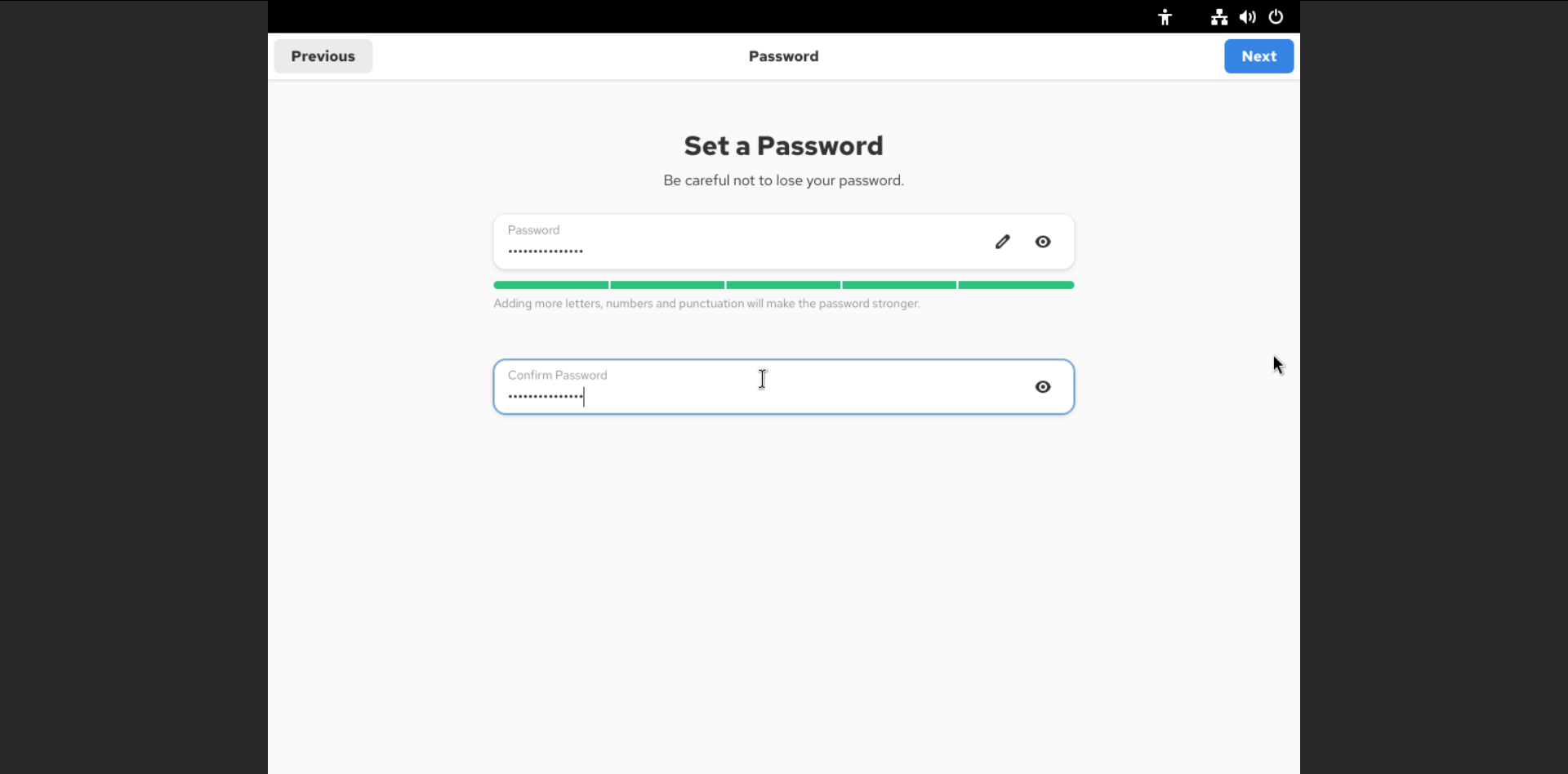
Task: Click the "Set a Password" heading
Action: (783, 146)
